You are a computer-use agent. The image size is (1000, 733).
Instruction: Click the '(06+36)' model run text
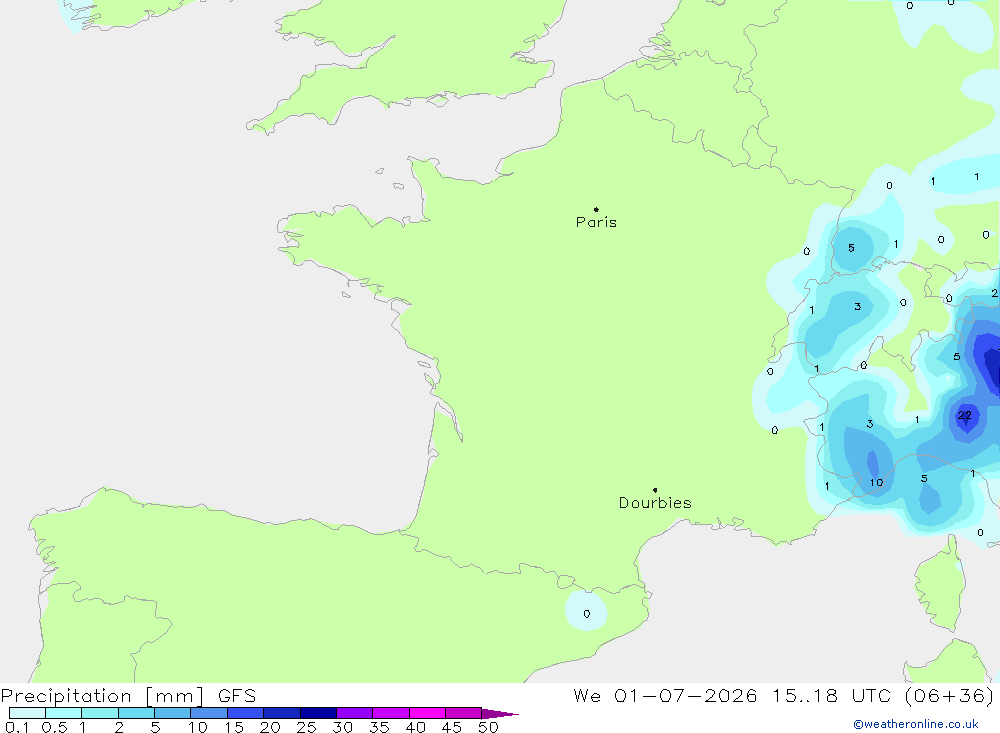949,695
